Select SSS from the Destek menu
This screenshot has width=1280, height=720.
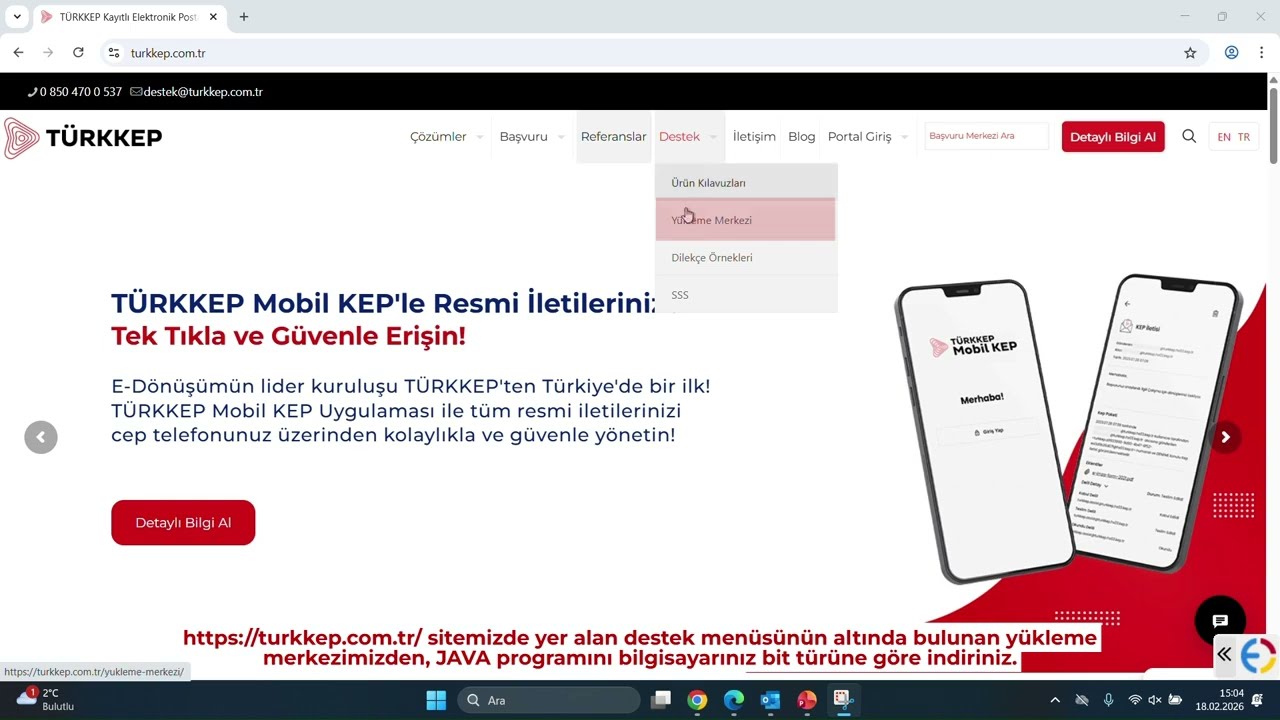point(745,294)
